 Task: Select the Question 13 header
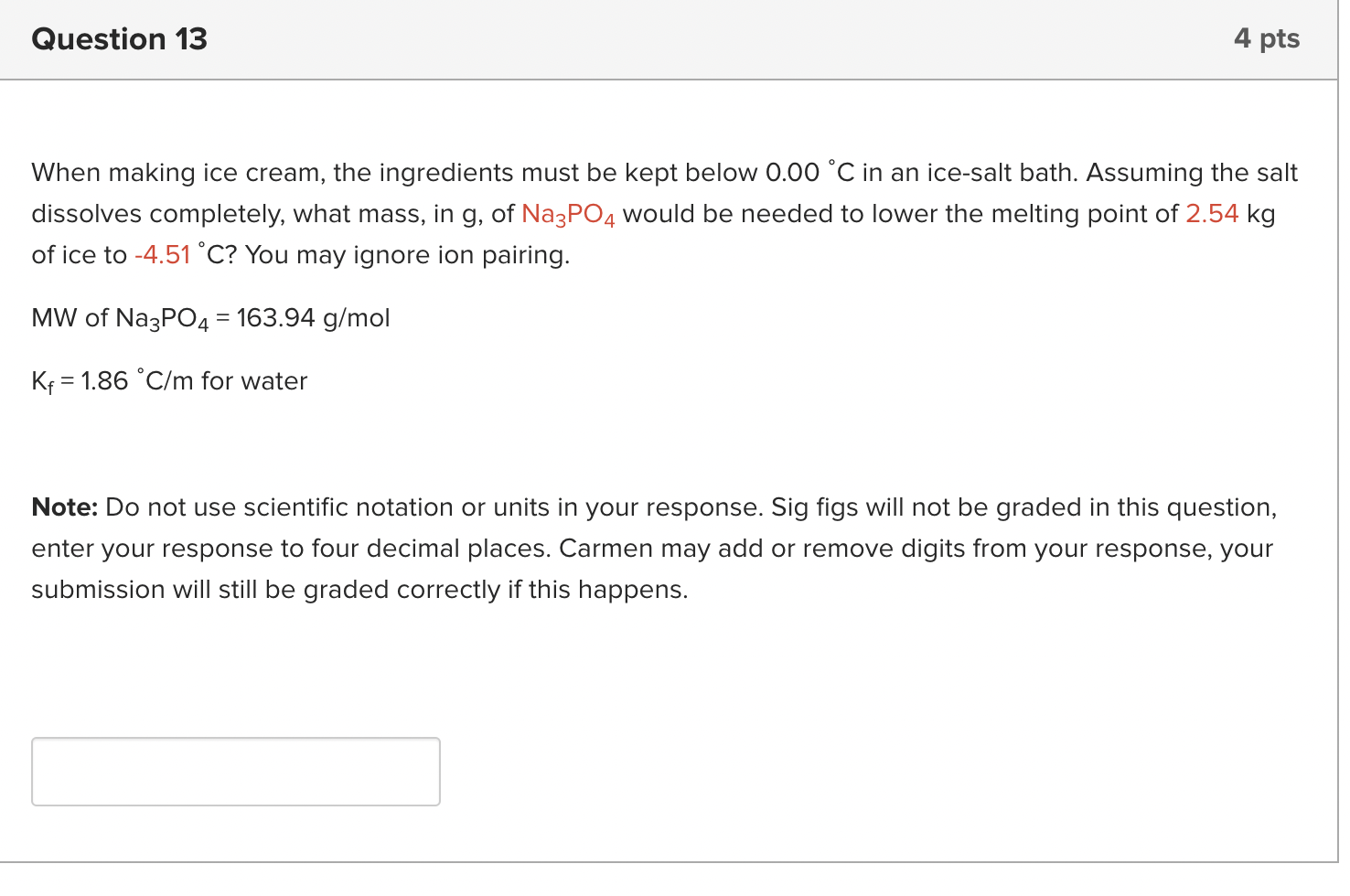(118, 38)
